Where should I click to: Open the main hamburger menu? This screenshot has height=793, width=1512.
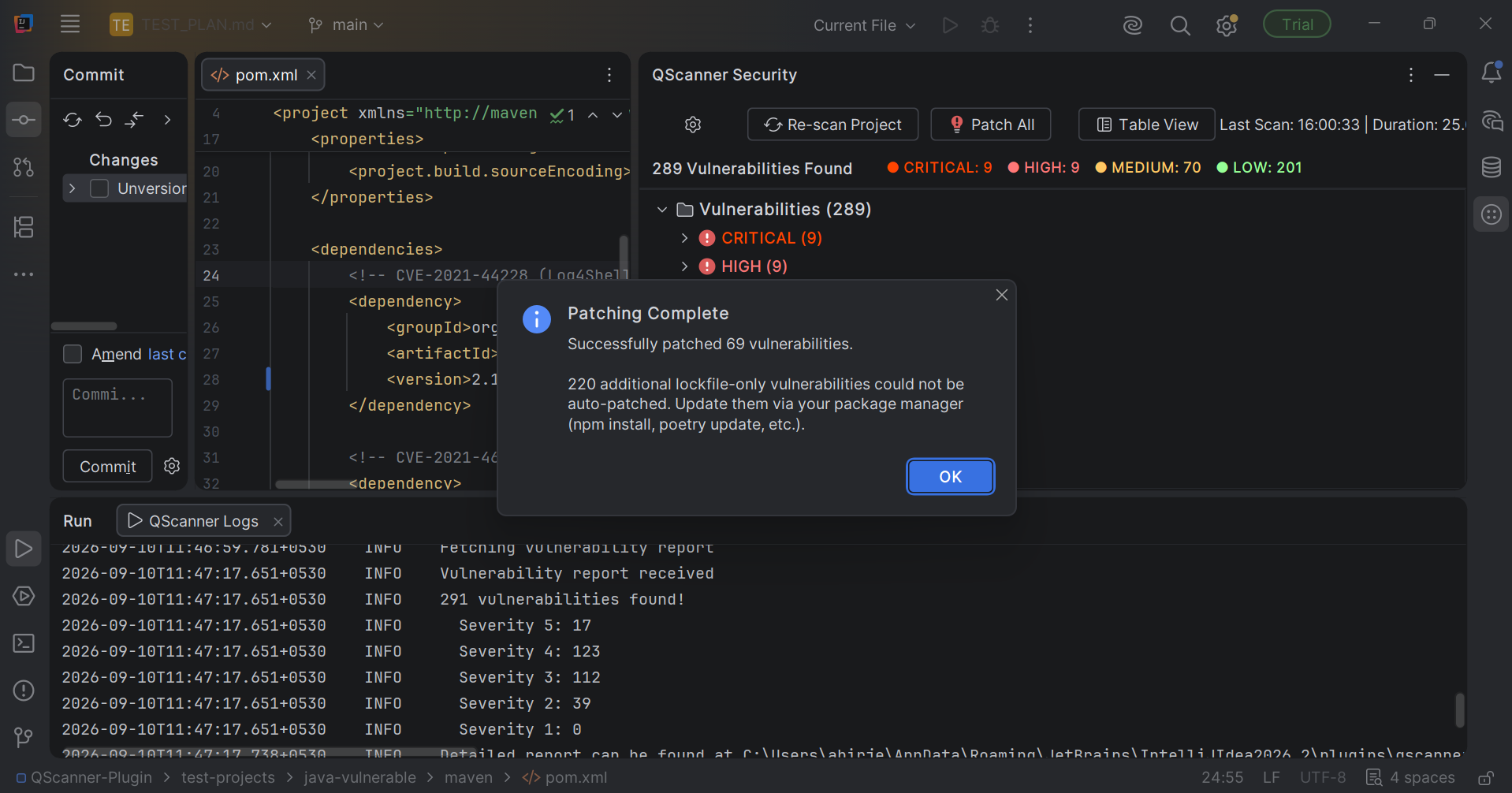(70, 24)
